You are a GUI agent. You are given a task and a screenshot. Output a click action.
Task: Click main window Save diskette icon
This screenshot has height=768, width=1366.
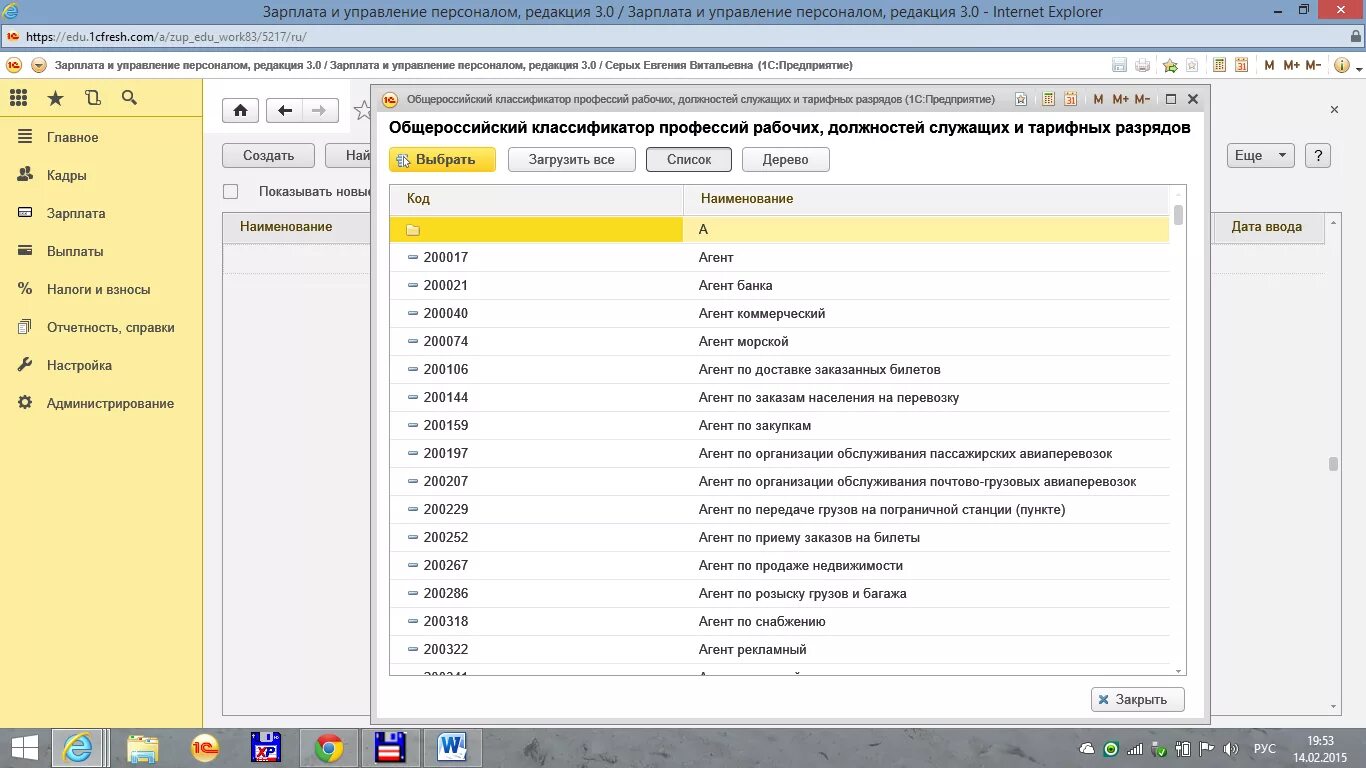pyautogui.click(x=1120, y=65)
